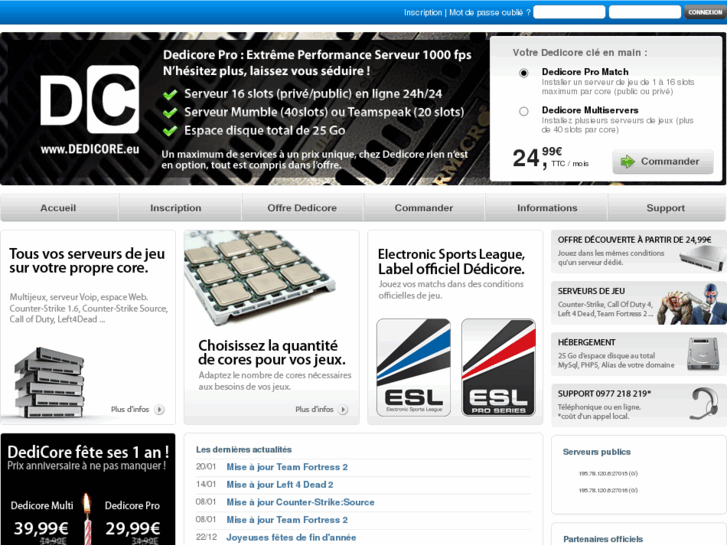Click the birthday candle icon
The image size is (727, 545).
pyautogui.click(x=87, y=519)
